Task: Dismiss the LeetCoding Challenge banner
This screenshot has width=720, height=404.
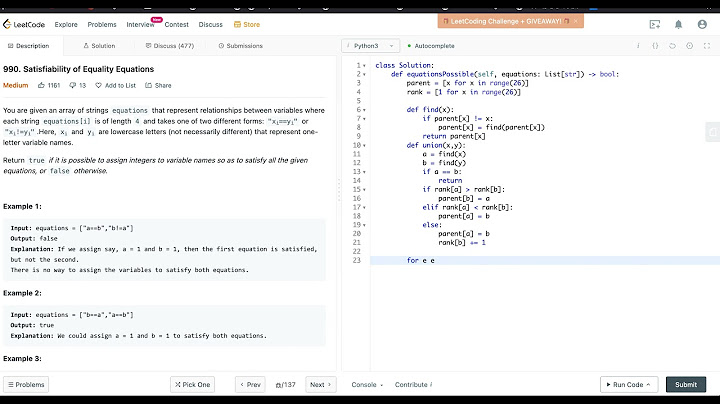Action: tap(576, 21)
